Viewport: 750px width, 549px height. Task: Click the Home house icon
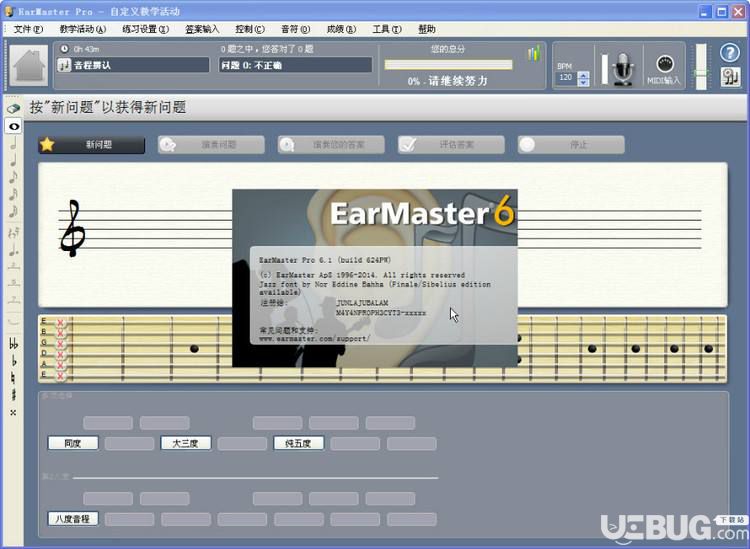tap(29, 66)
